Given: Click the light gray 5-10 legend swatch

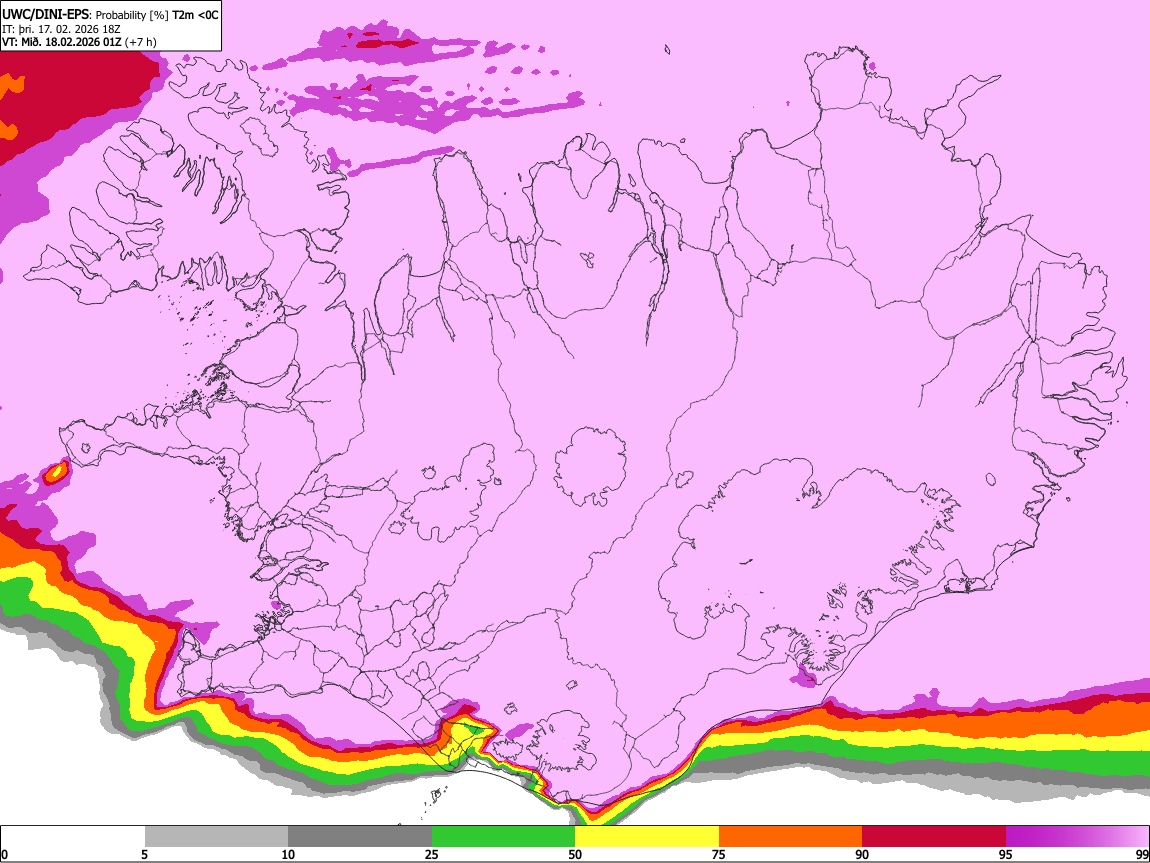Looking at the screenshot, I should pos(216,837).
